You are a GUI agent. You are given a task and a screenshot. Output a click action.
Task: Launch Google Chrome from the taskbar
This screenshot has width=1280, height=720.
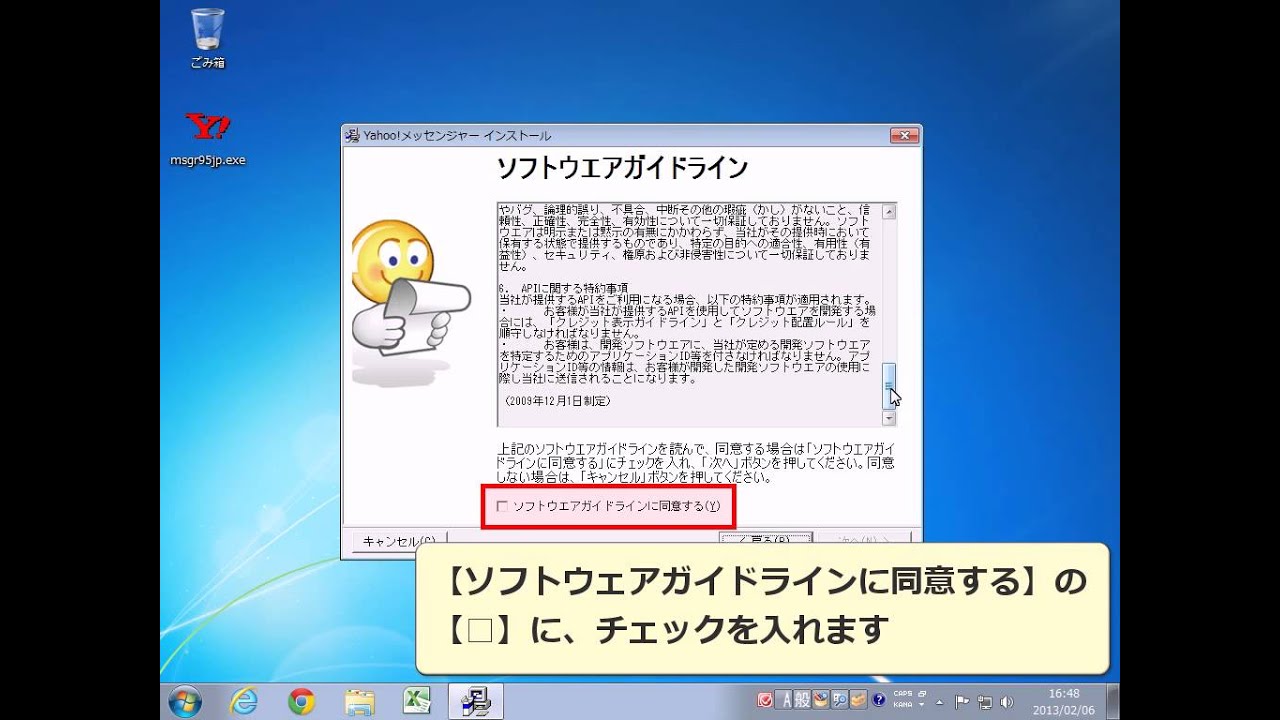[x=301, y=702]
